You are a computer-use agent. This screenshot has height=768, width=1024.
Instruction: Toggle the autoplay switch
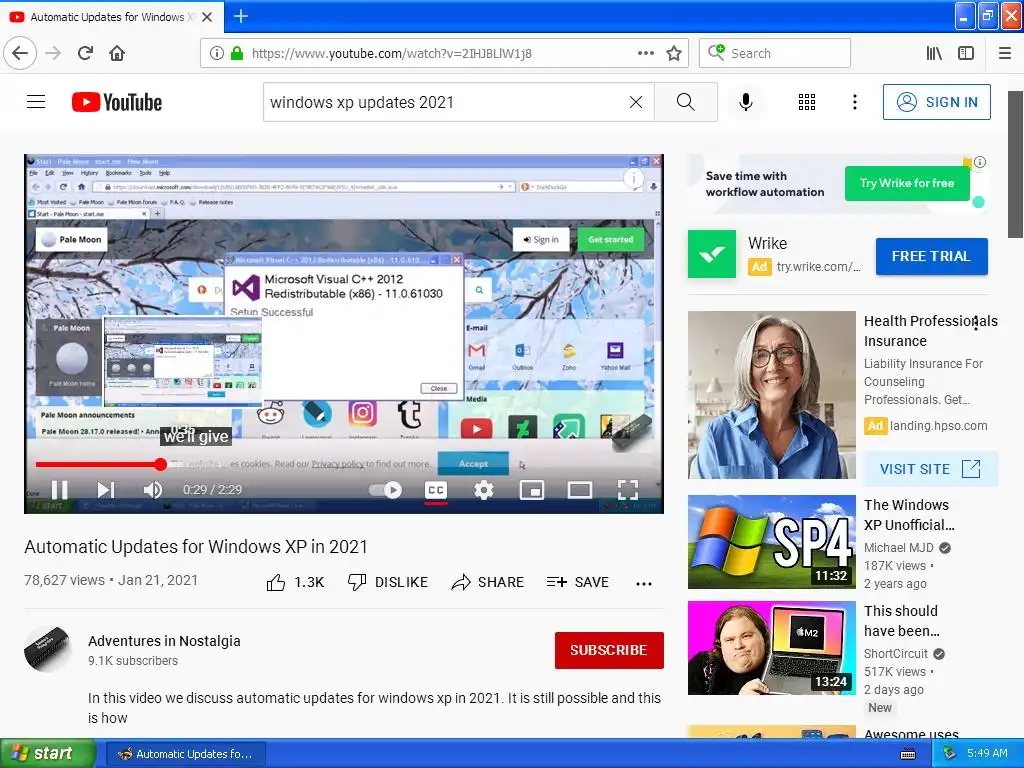pos(385,490)
